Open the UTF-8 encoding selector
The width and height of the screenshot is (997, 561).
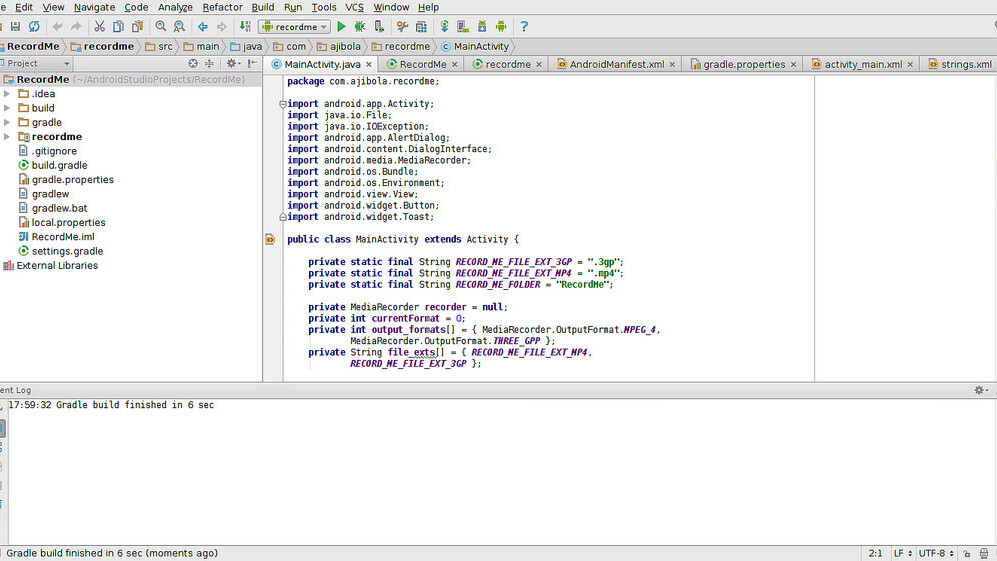936,553
